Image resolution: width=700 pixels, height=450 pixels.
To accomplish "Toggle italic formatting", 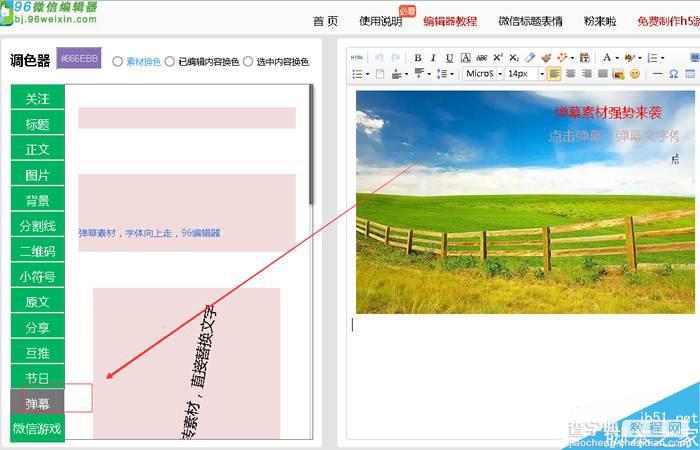I will pos(433,58).
